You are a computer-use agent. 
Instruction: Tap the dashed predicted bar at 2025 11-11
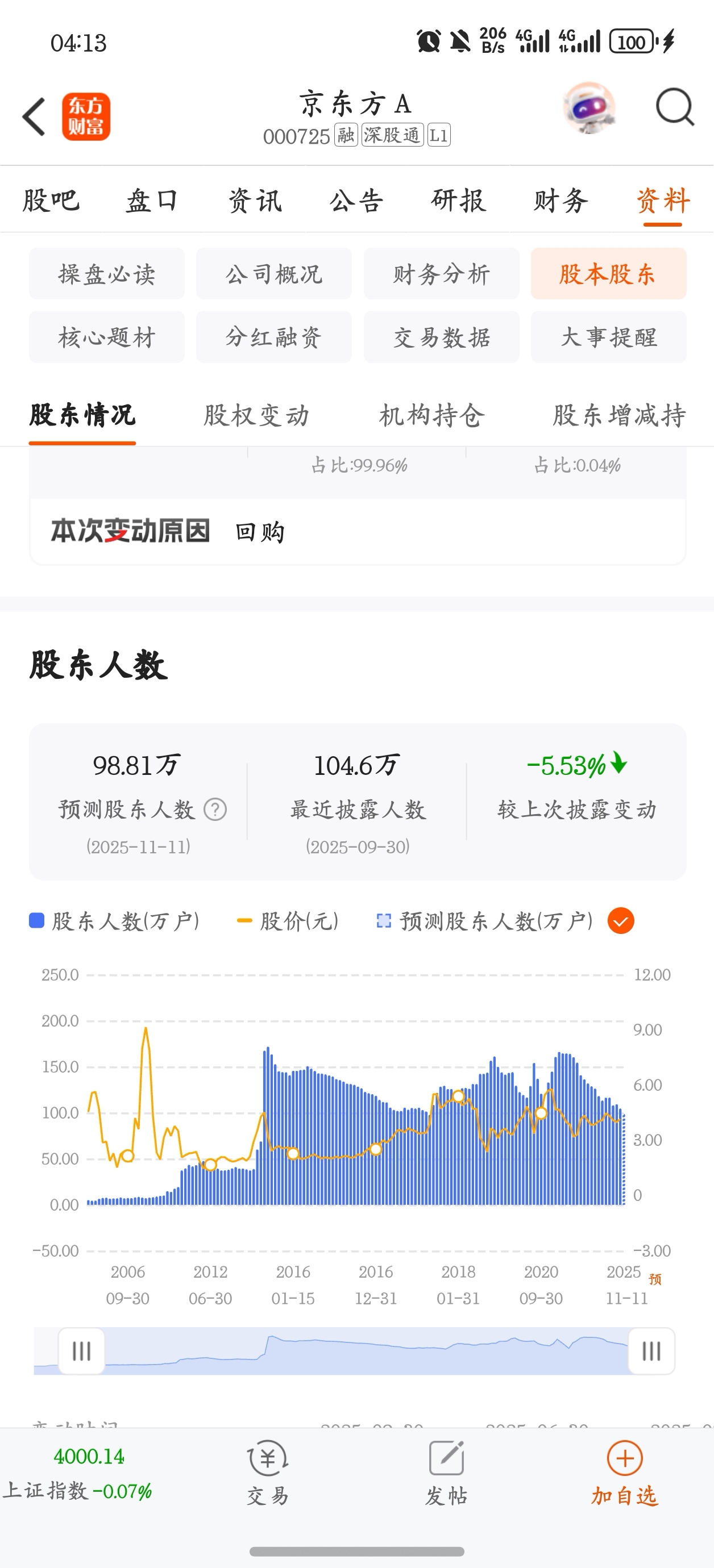[623, 1160]
